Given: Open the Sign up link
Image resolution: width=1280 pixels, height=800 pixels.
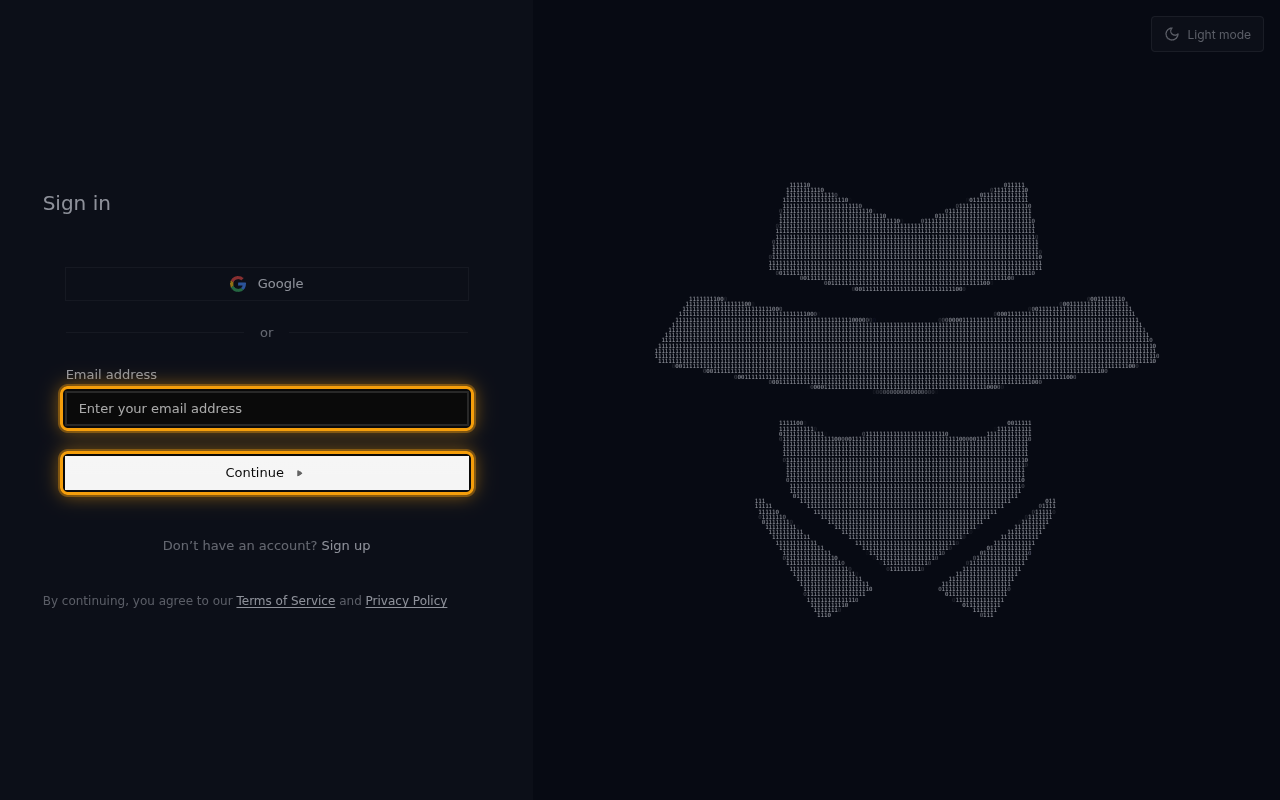Looking at the screenshot, I should point(346,546).
